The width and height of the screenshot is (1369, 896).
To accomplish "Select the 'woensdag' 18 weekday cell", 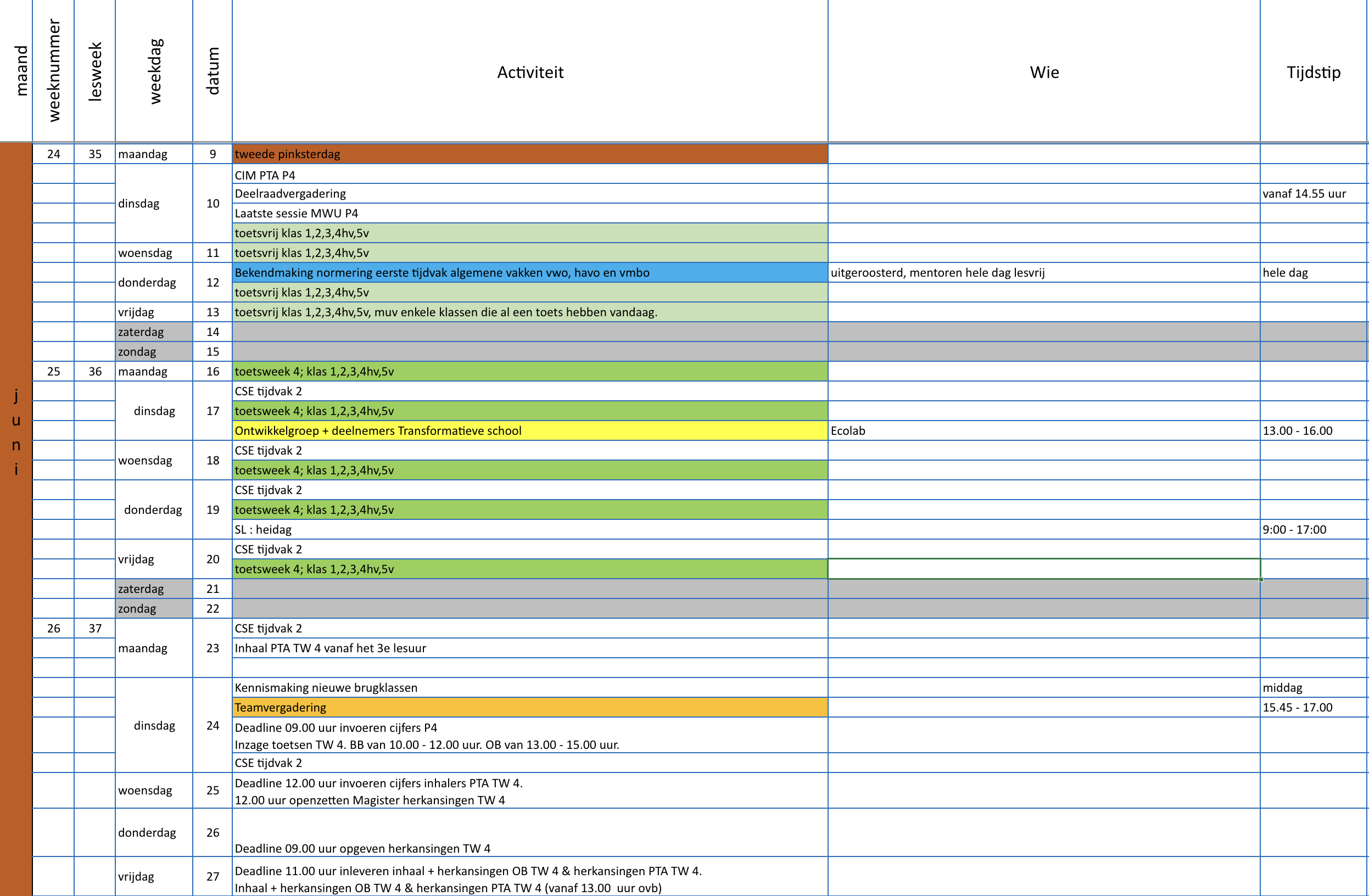I will click(x=154, y=460).
